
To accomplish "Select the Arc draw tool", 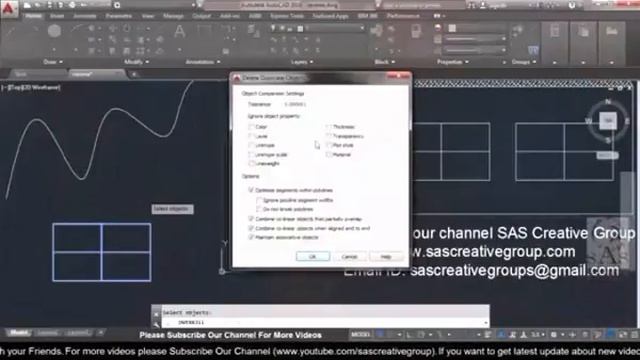I will coord(77,29).
